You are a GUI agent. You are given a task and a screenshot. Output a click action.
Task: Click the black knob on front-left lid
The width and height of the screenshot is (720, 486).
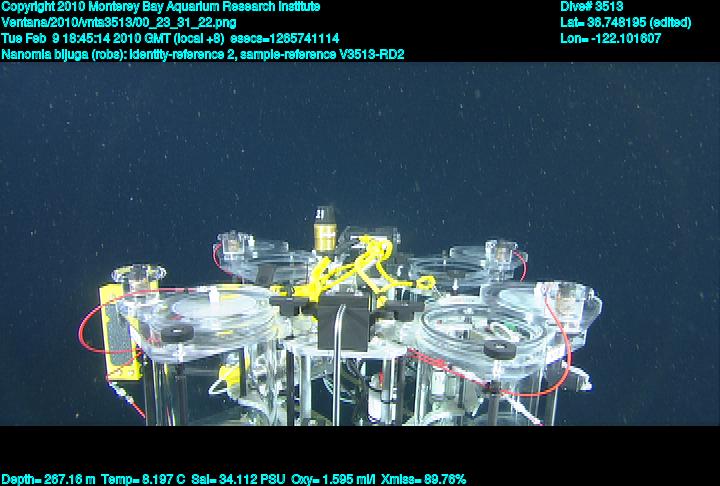click(x=181, y=333)
